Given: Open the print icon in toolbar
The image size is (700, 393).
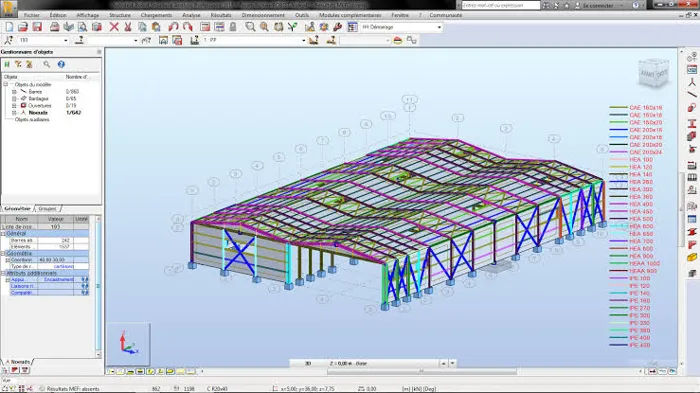Looking at the screenshot, I should (54, 27).
